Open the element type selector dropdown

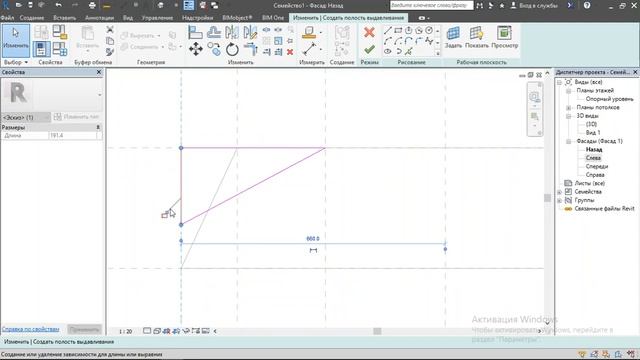coord(100,95)
